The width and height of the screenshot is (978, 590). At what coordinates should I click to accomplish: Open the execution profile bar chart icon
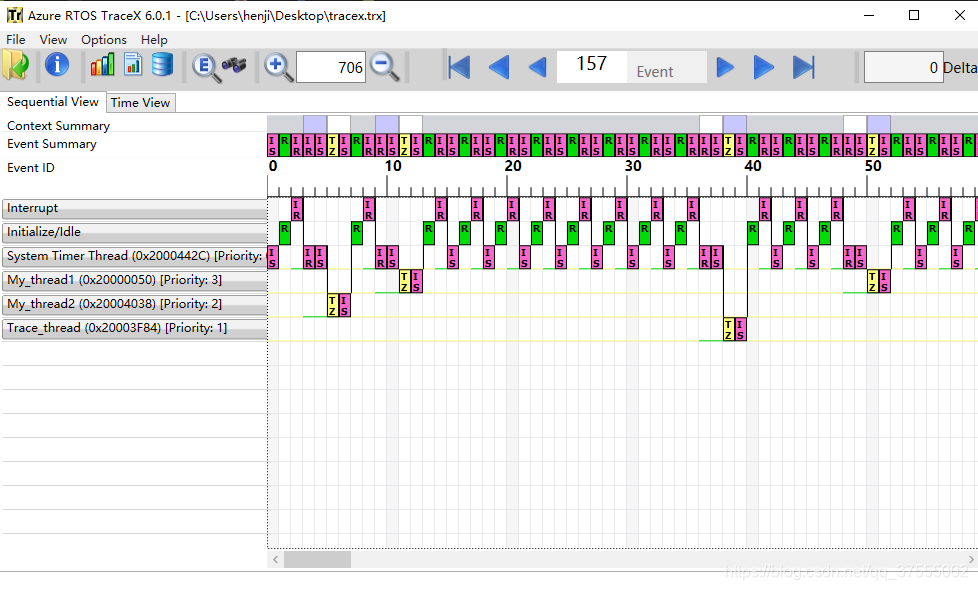pyautogui.click(x=102, y=64)
